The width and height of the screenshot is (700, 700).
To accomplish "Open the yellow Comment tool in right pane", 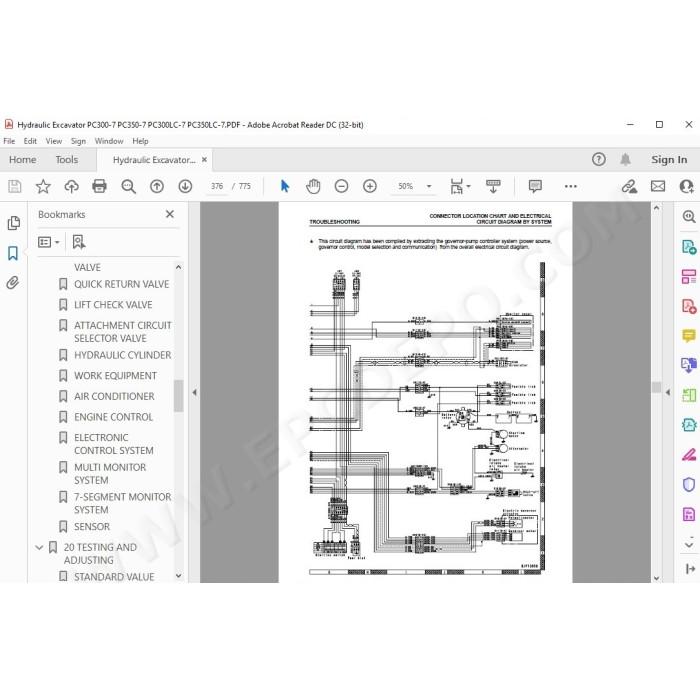I will (x=689, y=336).
